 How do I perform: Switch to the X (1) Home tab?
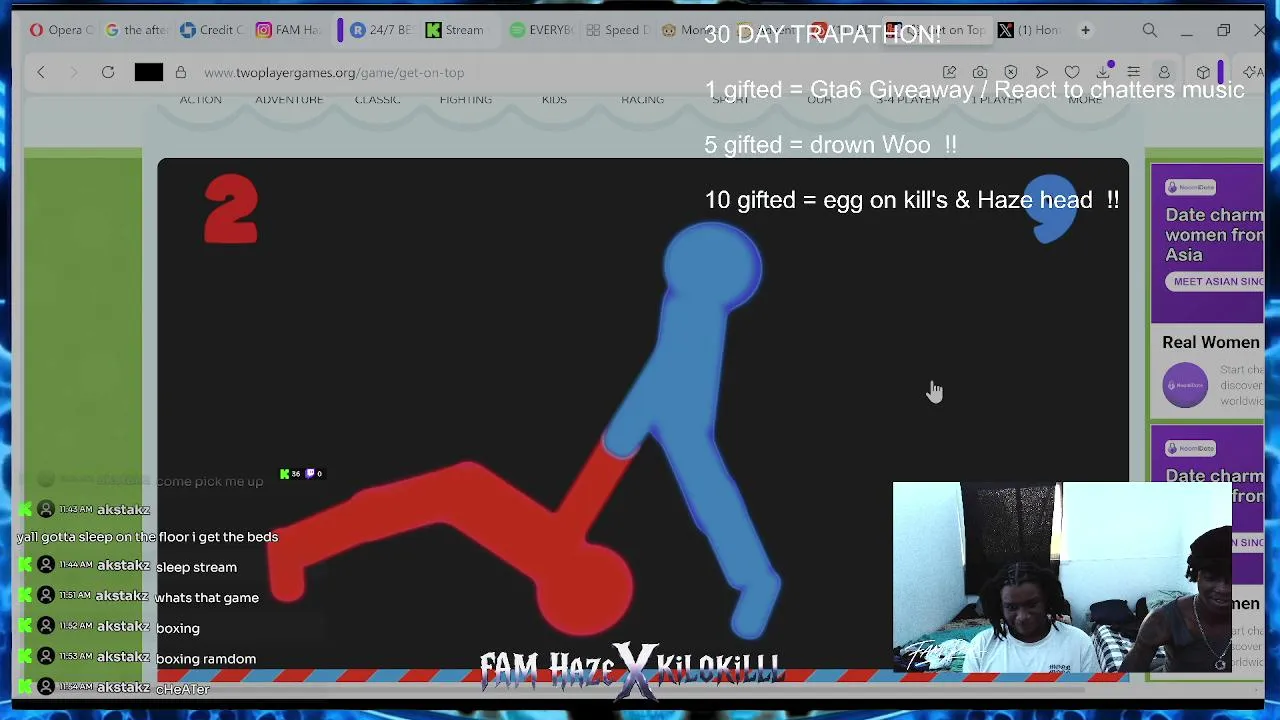[x=1030, y=30]
